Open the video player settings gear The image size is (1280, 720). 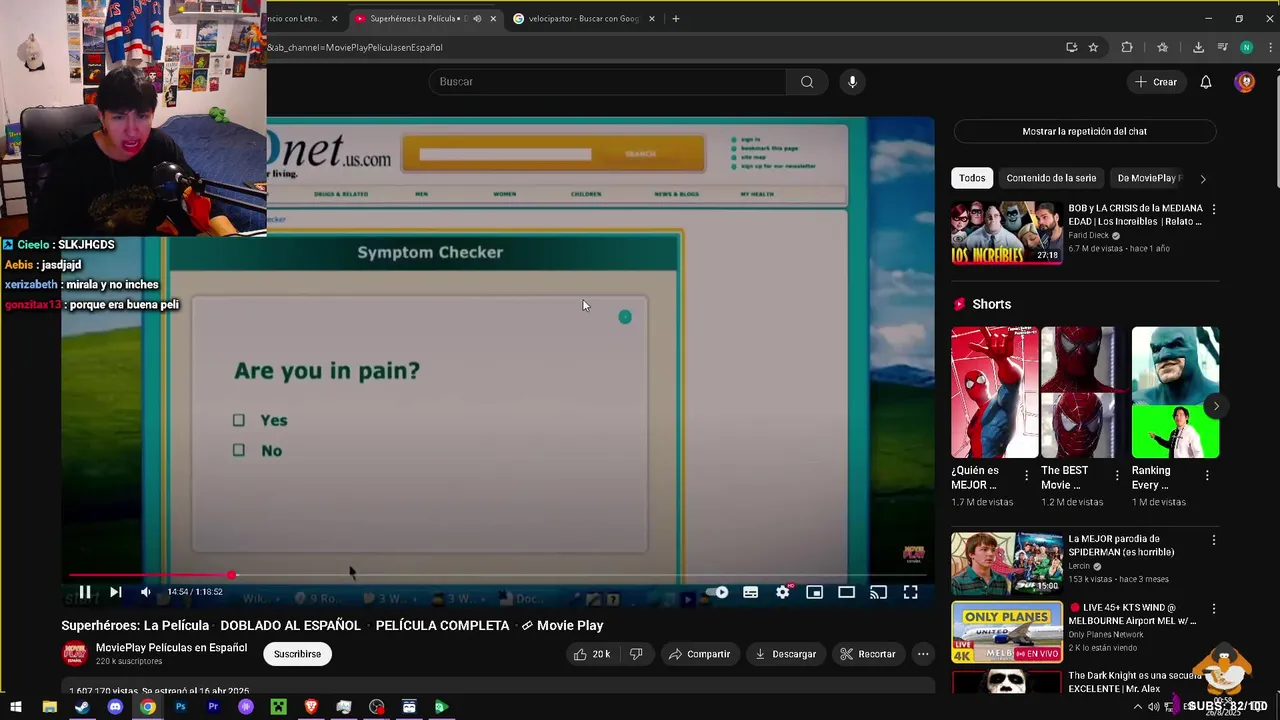pos(783,592)
